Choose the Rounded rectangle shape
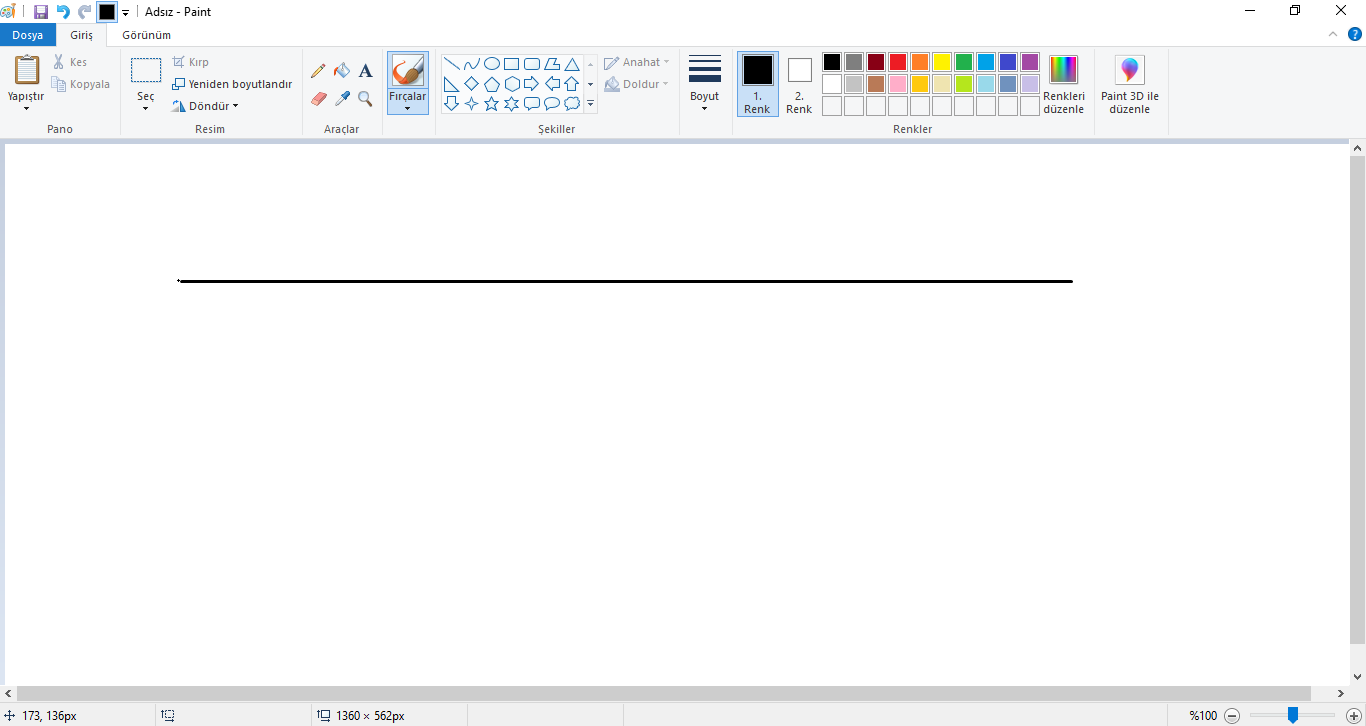 coord(532,64)
